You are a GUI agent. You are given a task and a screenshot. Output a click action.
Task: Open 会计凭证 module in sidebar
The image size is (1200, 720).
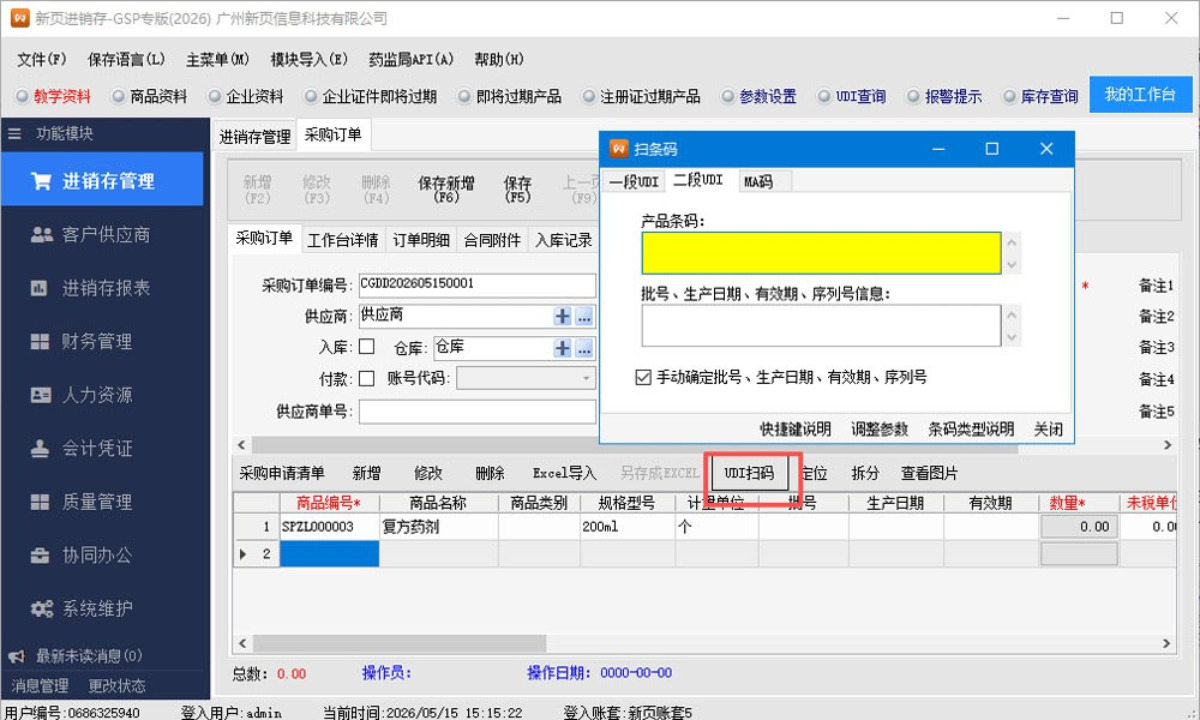(102, 448)
